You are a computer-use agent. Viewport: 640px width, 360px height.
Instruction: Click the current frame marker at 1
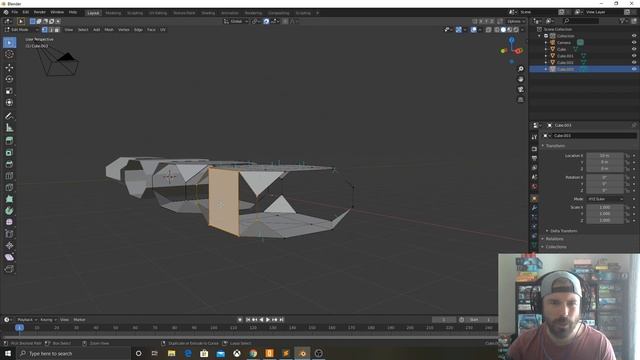point(19,328)
